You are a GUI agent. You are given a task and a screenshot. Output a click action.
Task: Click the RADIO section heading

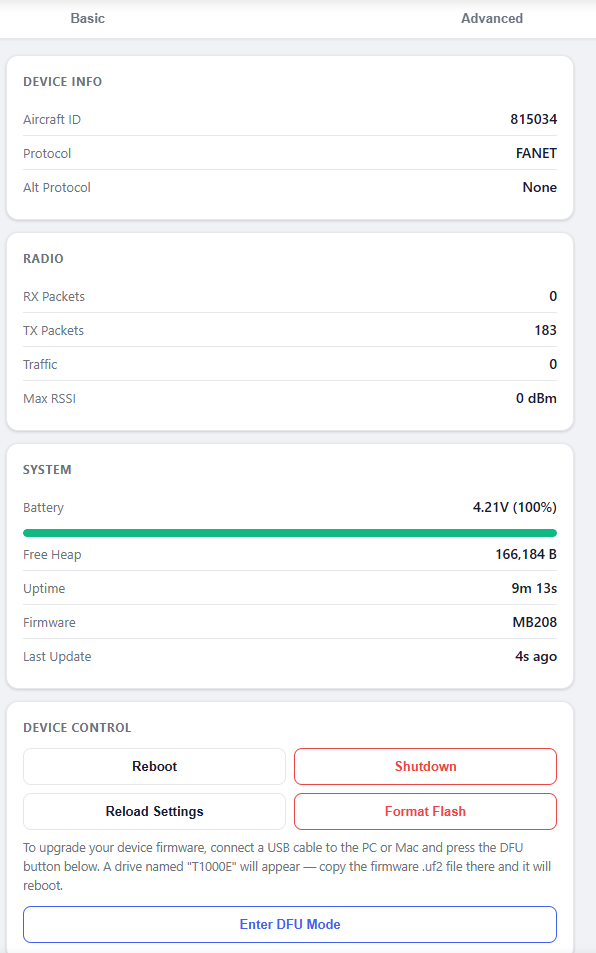click(43, 258)
